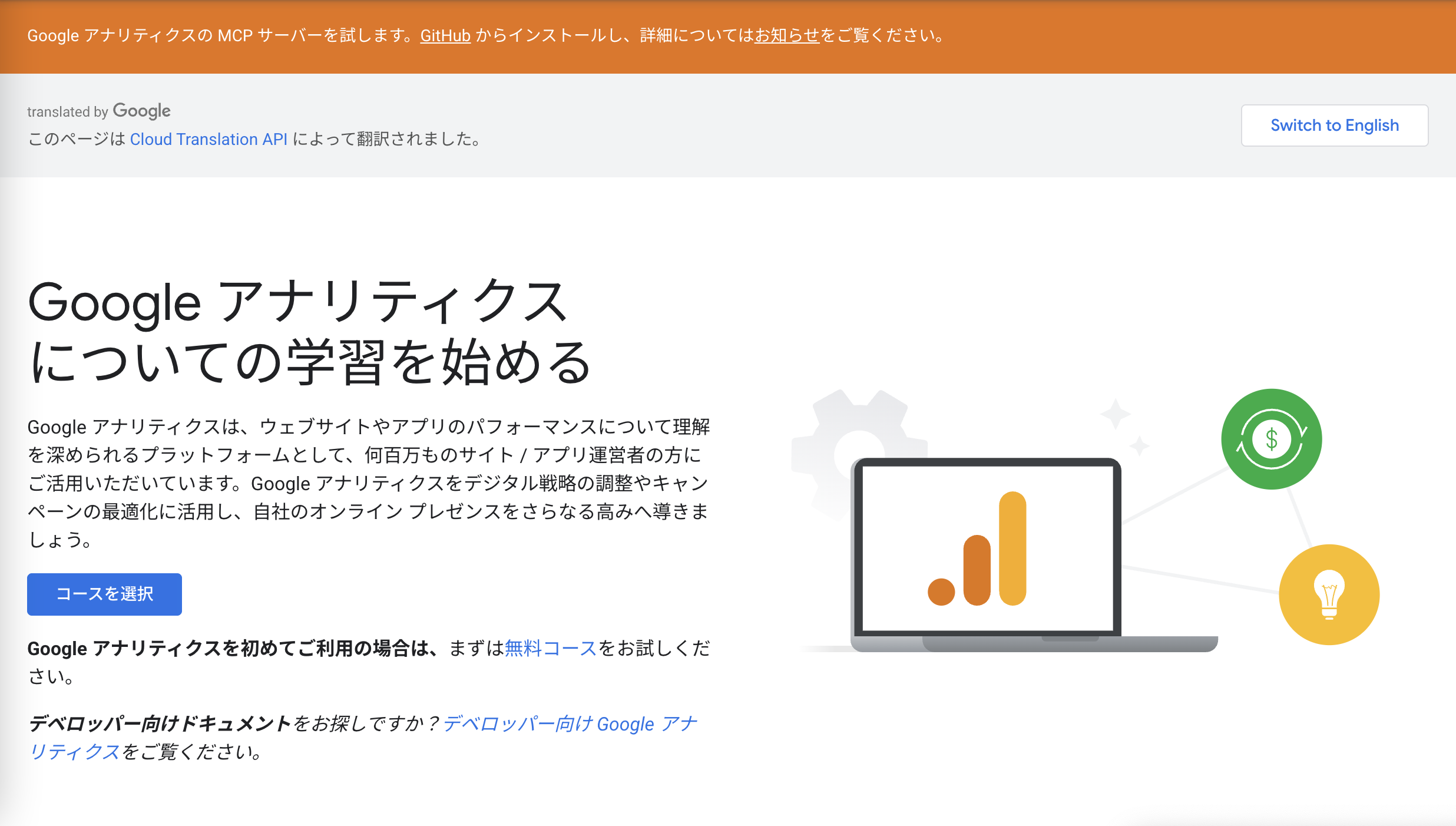1456x826 pixels.
Task: Click the Google logo in translated by
Action: (141, 111)
